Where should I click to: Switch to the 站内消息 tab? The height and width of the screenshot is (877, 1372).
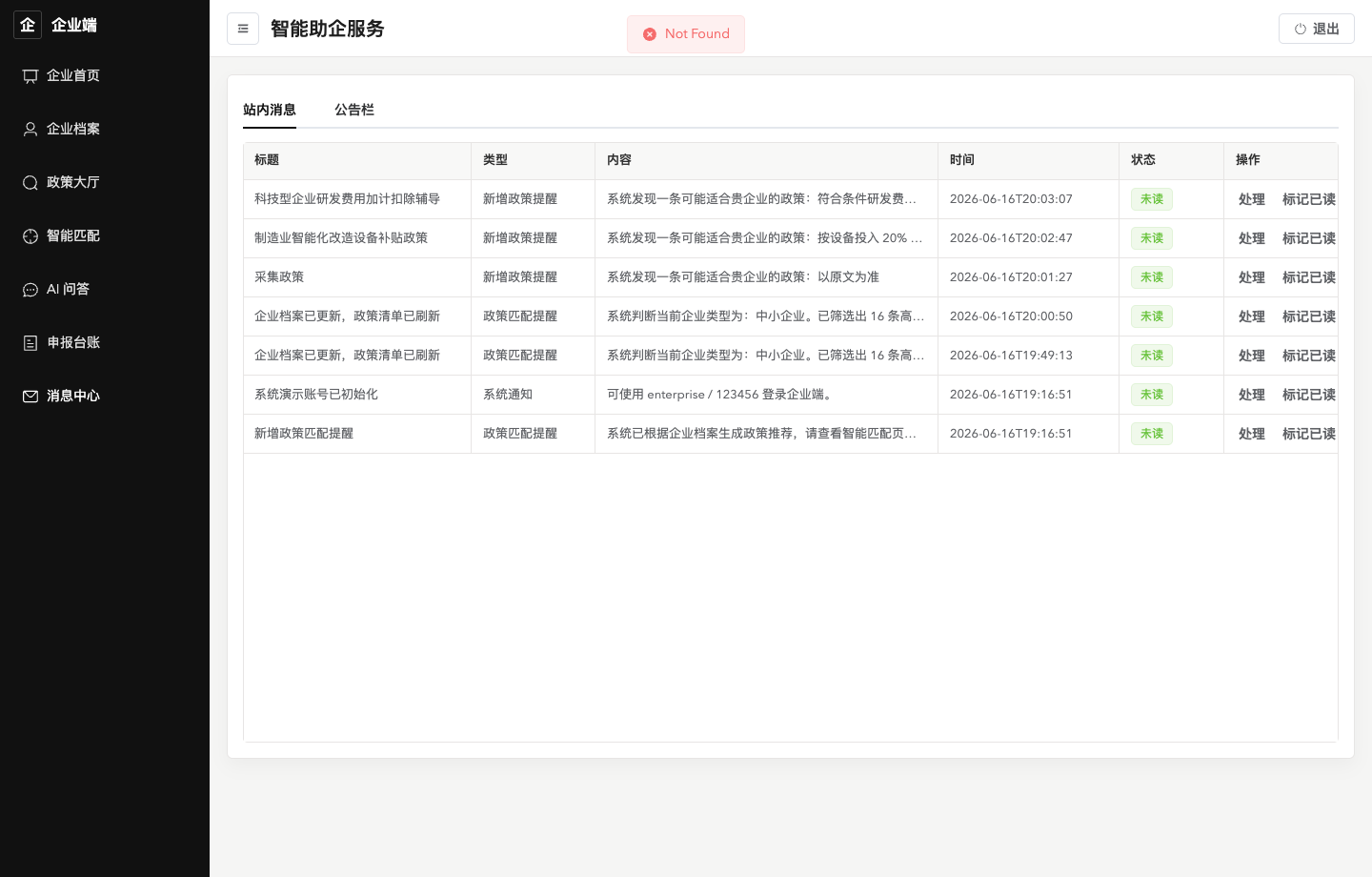pos(270,110)
